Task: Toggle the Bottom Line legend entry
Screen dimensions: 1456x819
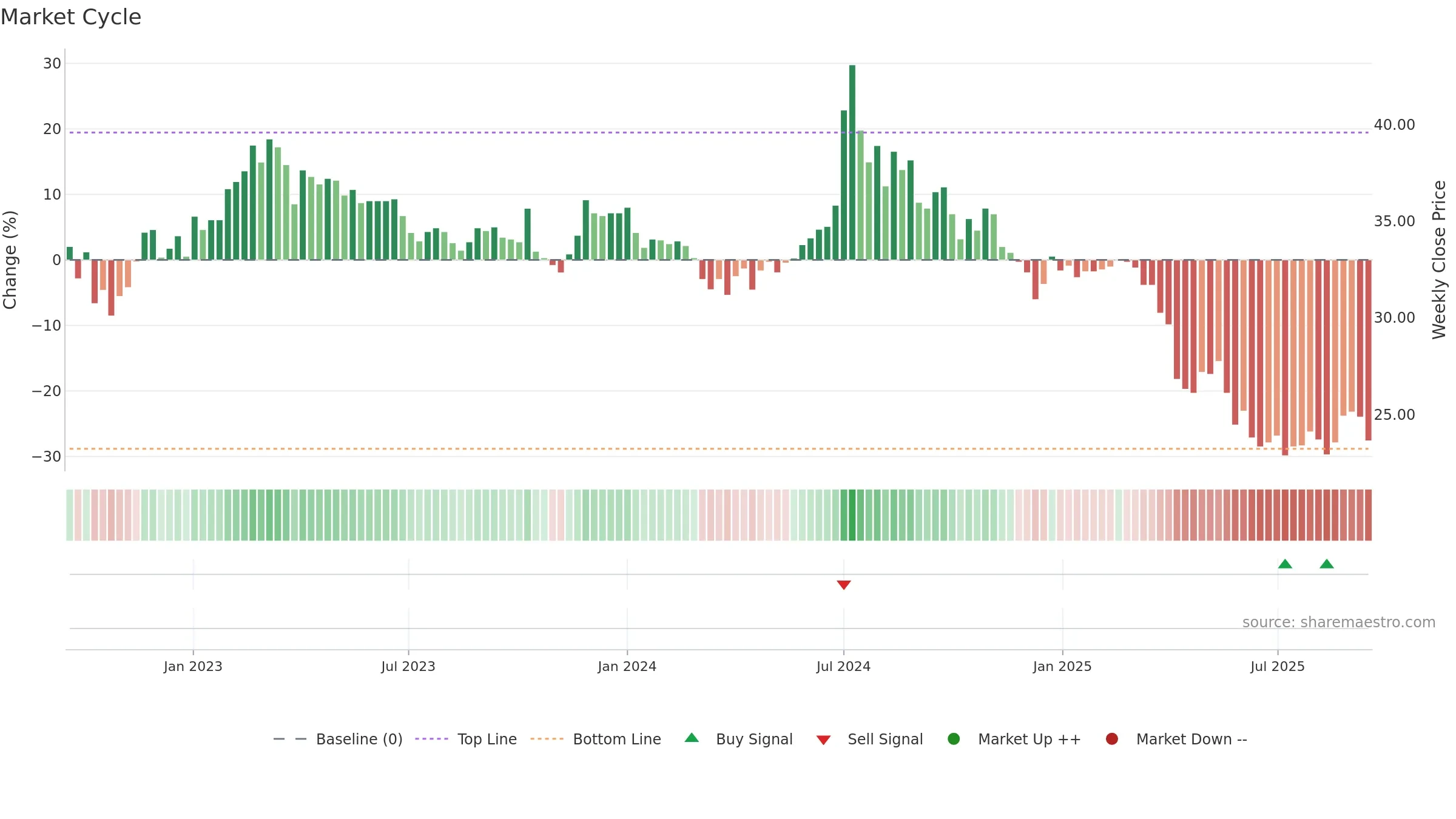Action: (x=596, y=739)
